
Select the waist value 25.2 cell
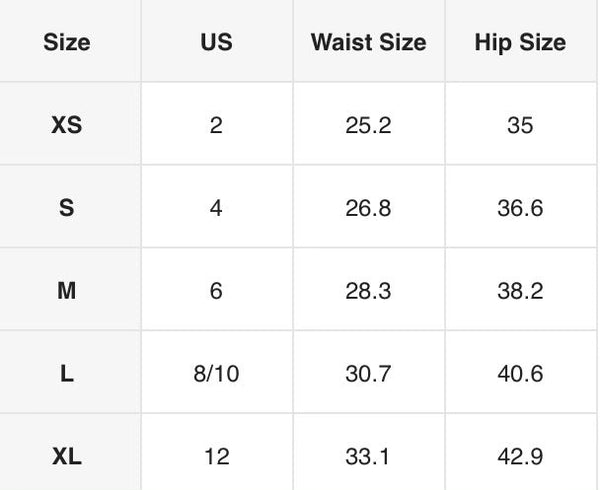(368, 125)
